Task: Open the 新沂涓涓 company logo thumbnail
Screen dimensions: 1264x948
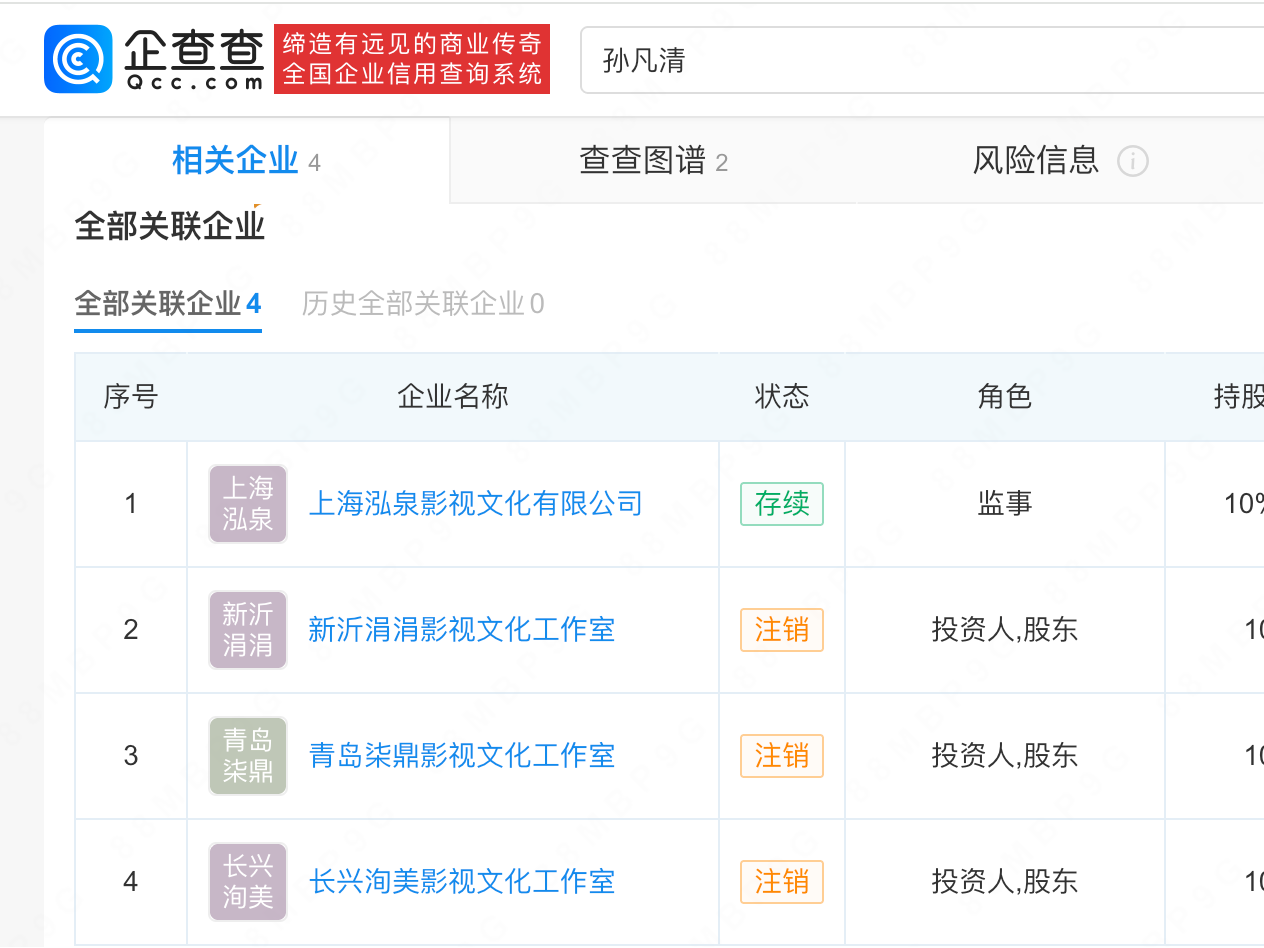Action: click(248, 630)
